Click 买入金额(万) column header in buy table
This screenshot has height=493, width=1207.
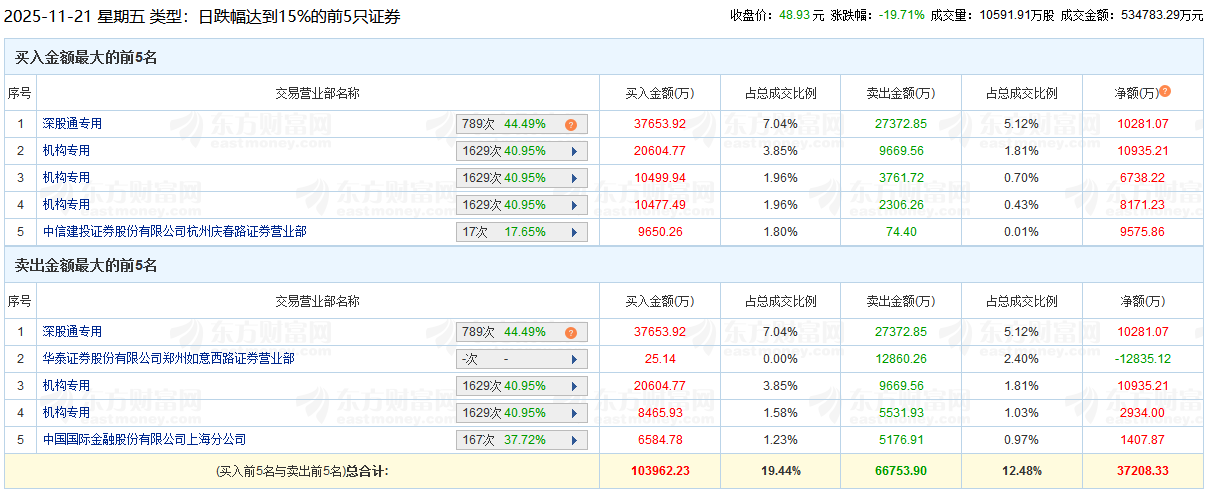tap(659, 93)
